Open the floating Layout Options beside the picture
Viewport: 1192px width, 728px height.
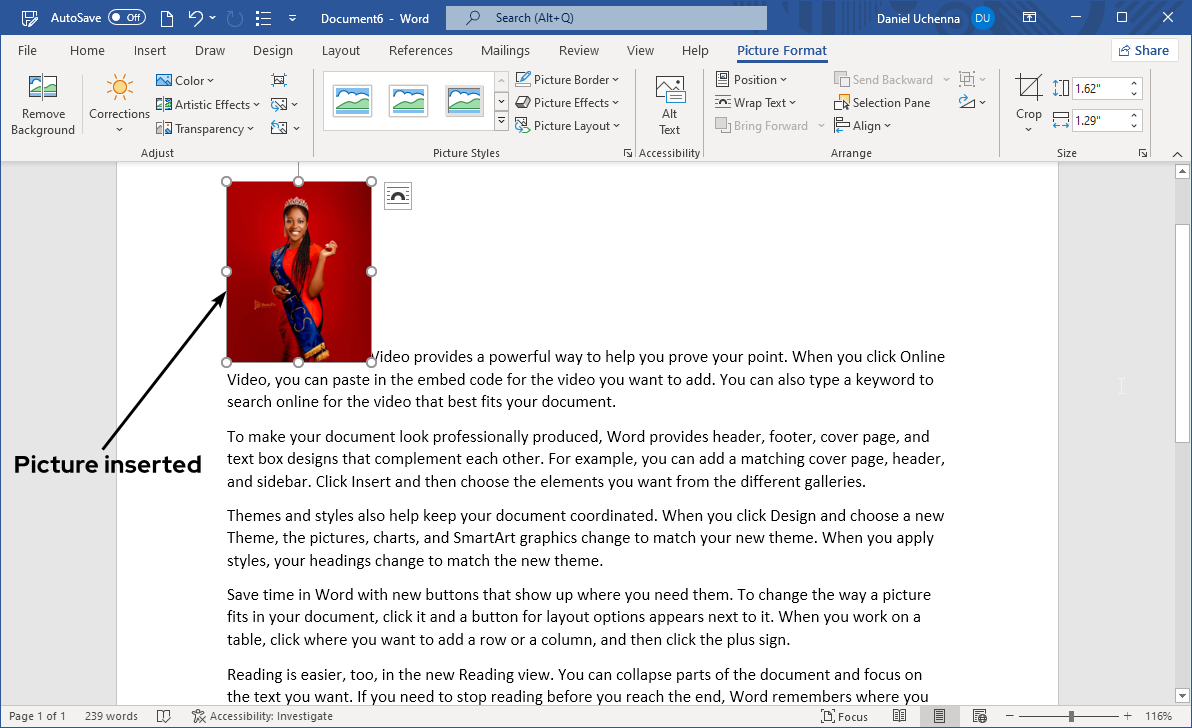tap(397, 195)
